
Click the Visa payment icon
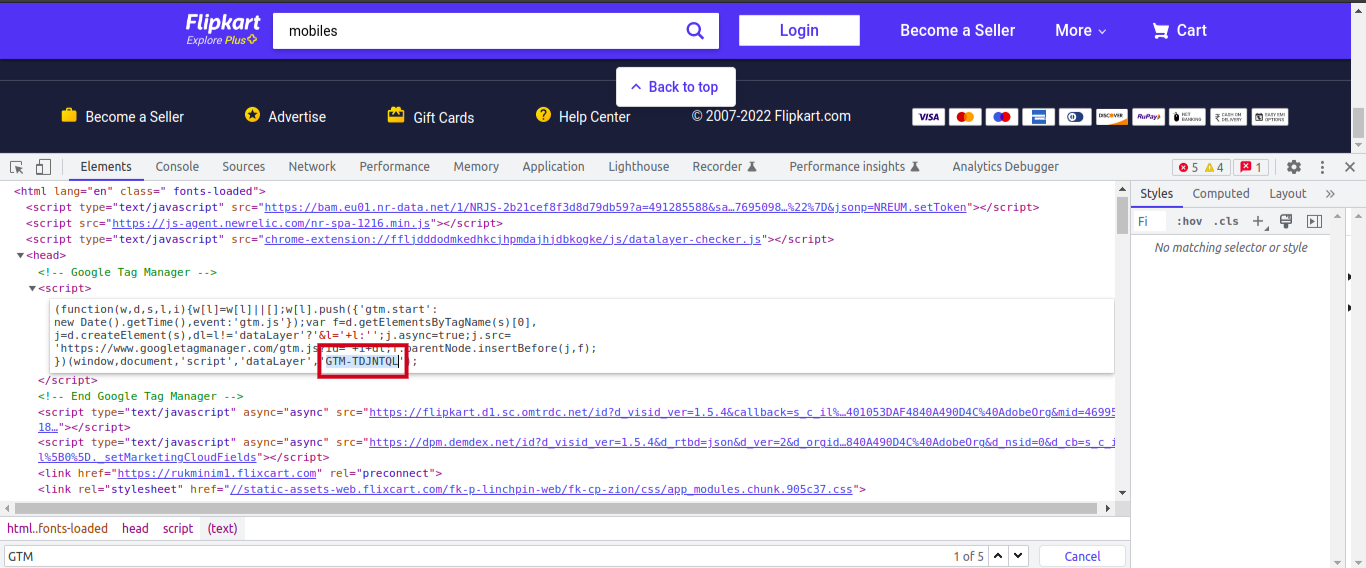coord(928,117)
